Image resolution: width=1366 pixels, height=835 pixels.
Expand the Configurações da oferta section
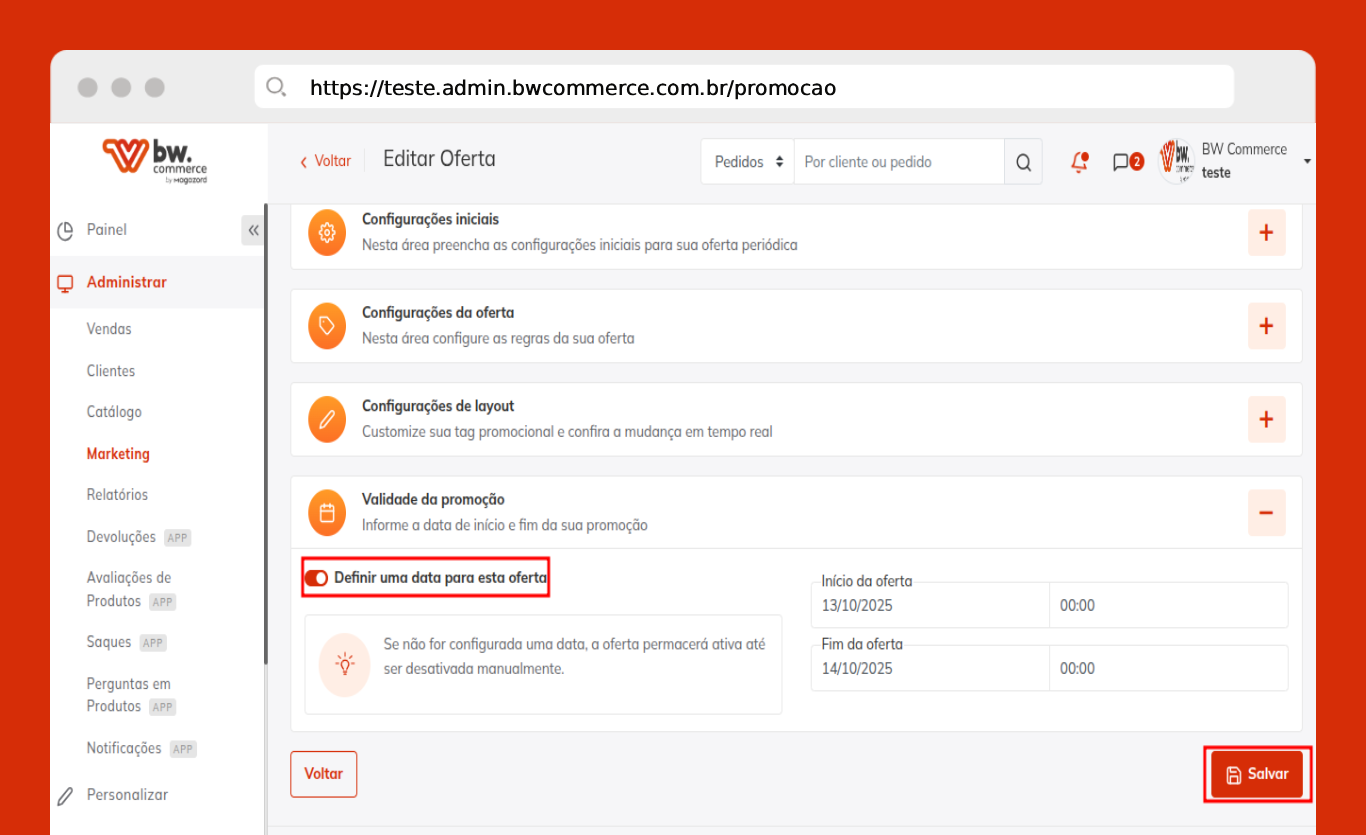1266,326
